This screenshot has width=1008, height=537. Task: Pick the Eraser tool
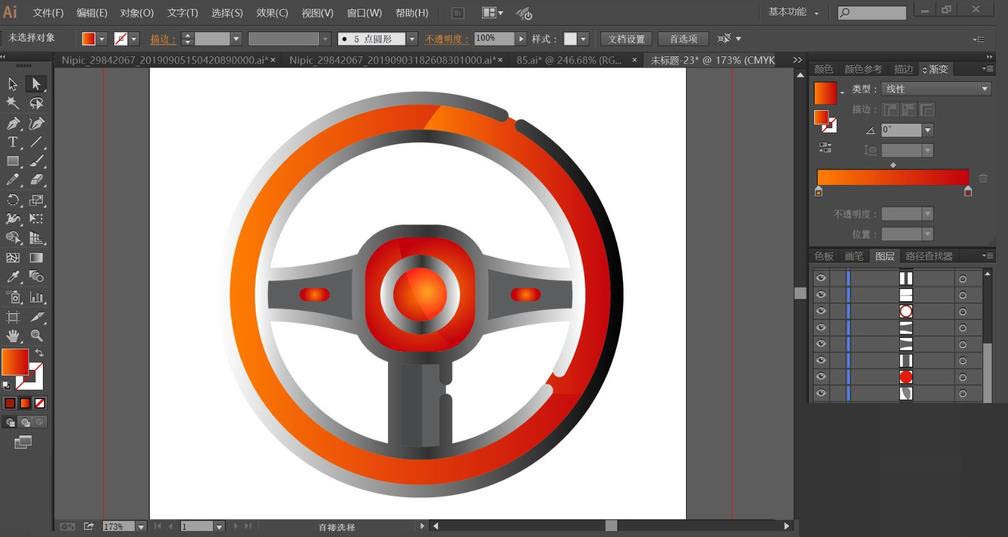pos(36,181)
